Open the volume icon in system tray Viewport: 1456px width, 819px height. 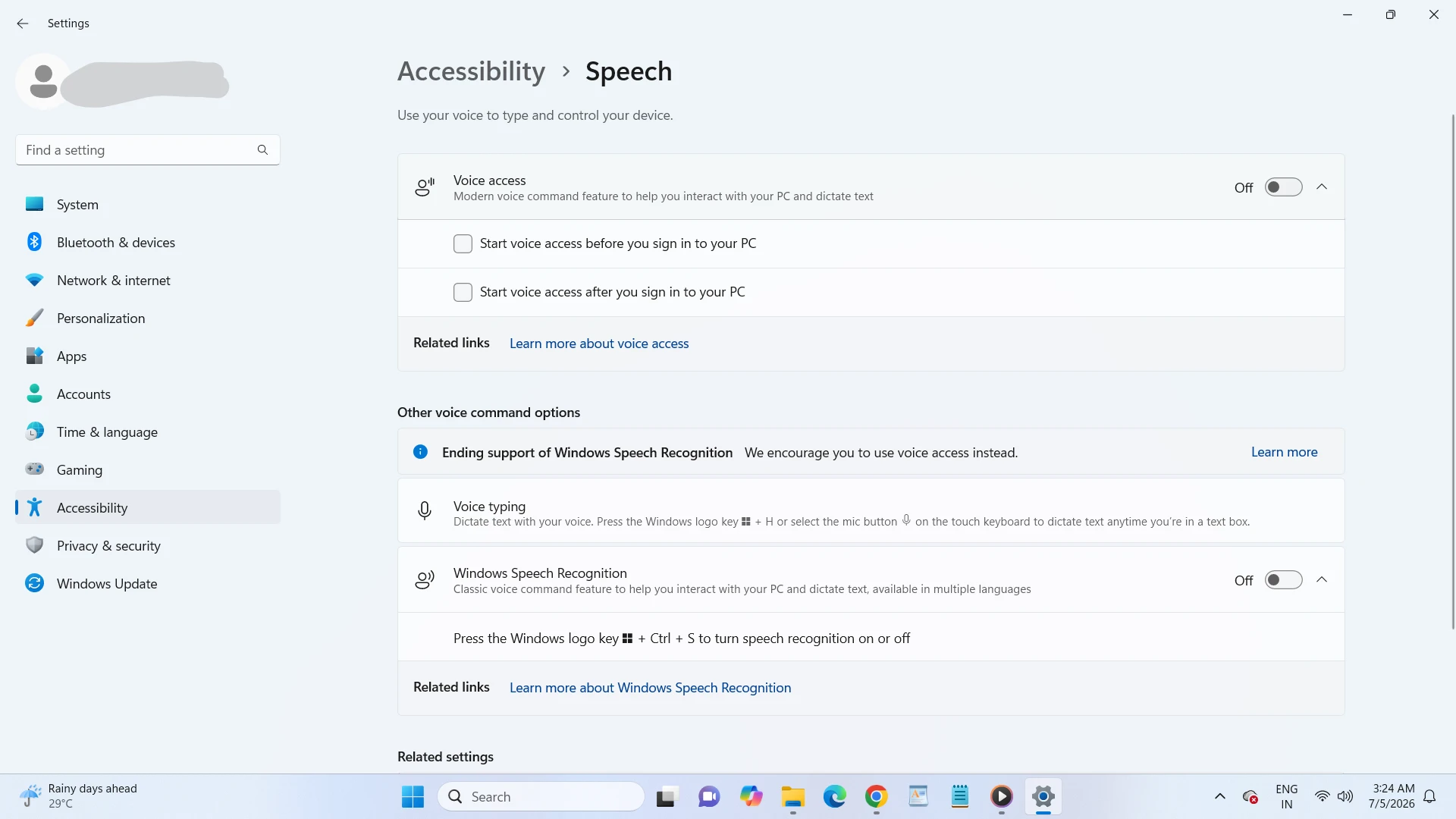pos(1345,796)
